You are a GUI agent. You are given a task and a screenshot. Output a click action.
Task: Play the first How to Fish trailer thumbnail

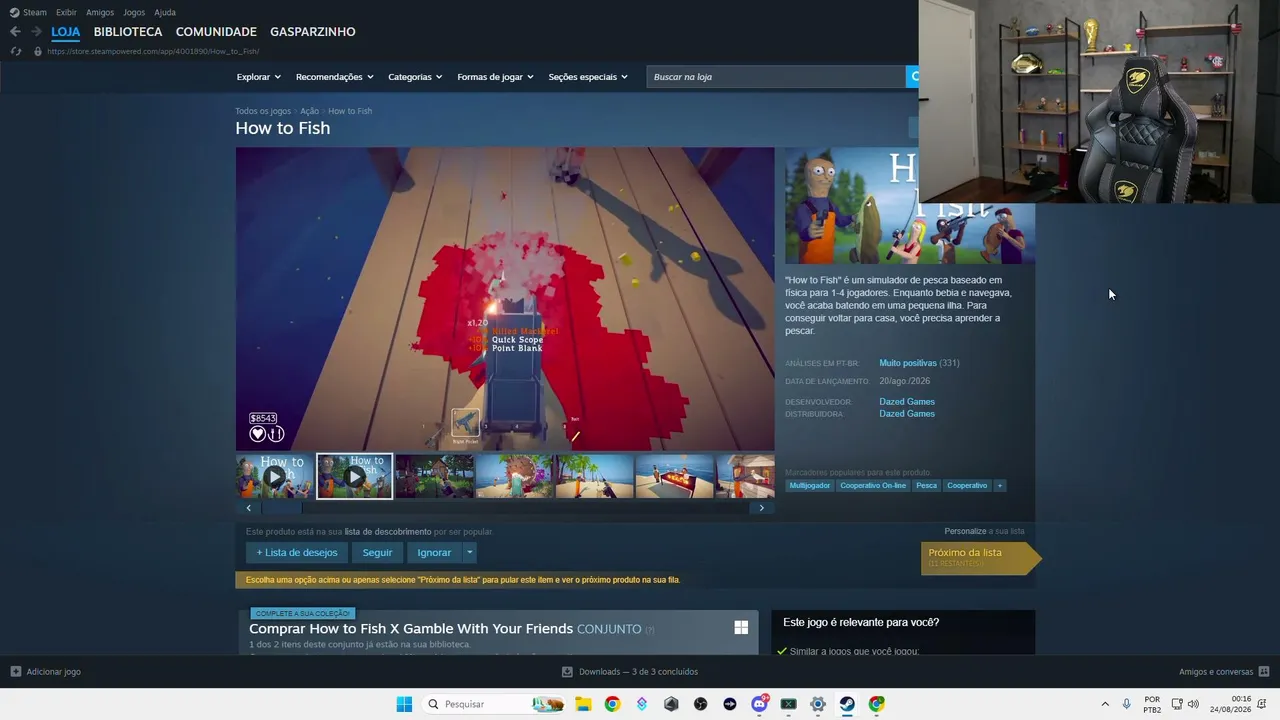(x=275, y=476)
